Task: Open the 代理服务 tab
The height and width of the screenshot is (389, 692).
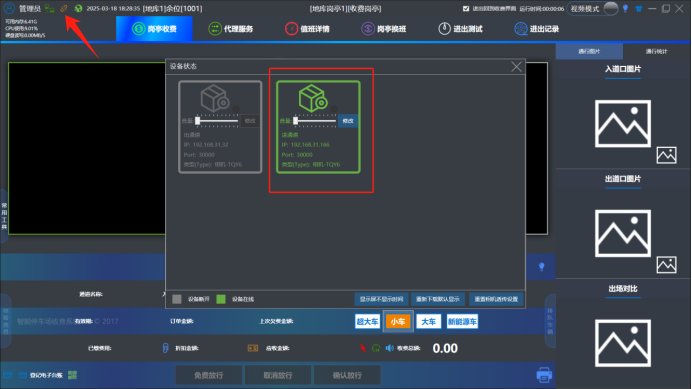Action: click(231, 29)
